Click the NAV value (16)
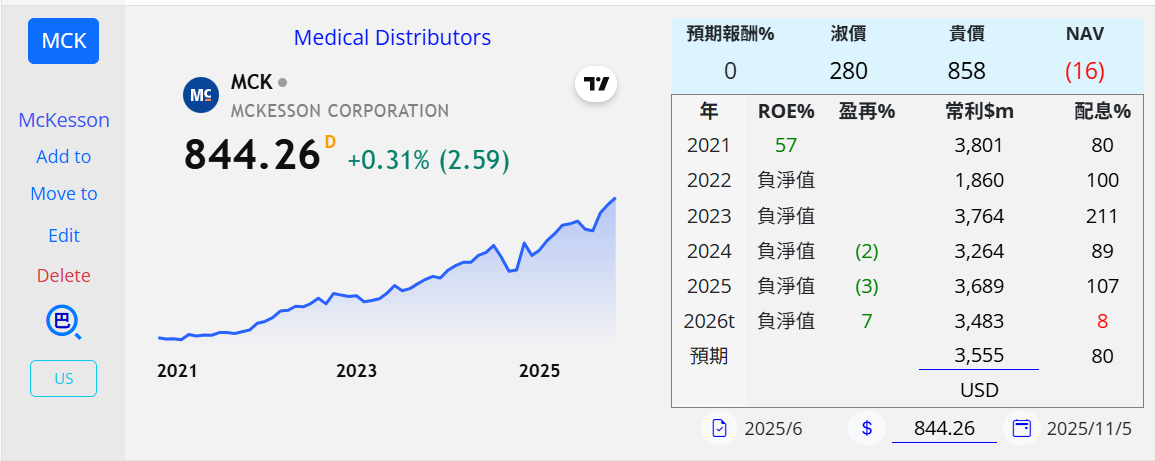Image resolution: width=1155 pixels, height=461 pixels. 1084,71
